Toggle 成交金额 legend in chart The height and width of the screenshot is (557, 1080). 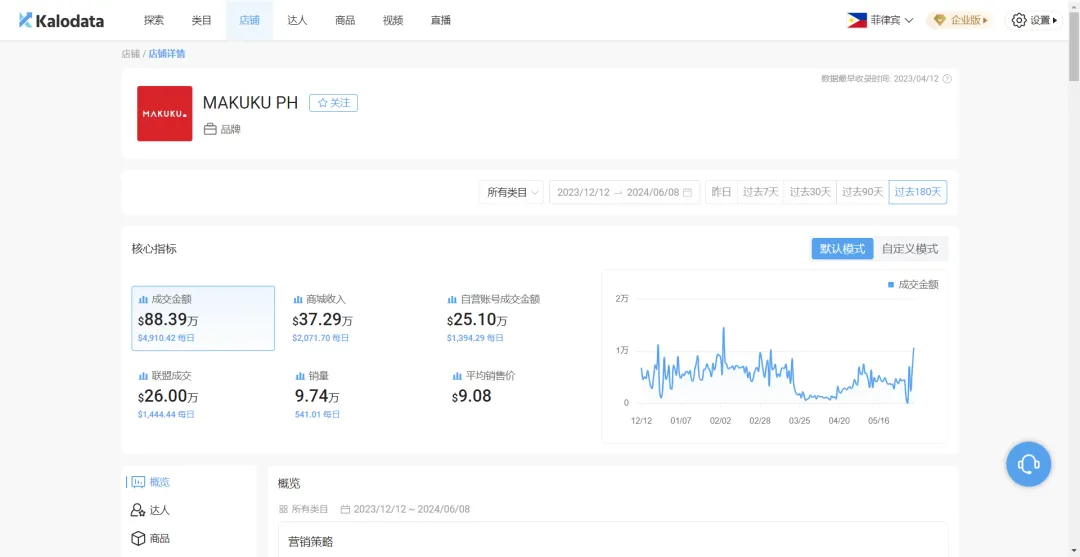pyautogui.click(x=913, y=284)
